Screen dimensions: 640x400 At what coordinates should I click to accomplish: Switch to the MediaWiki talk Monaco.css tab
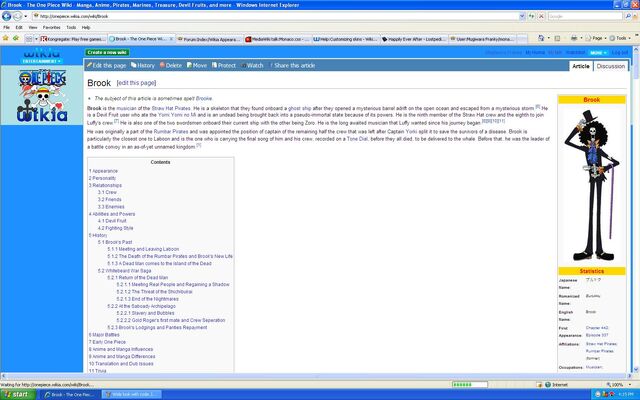277,39
